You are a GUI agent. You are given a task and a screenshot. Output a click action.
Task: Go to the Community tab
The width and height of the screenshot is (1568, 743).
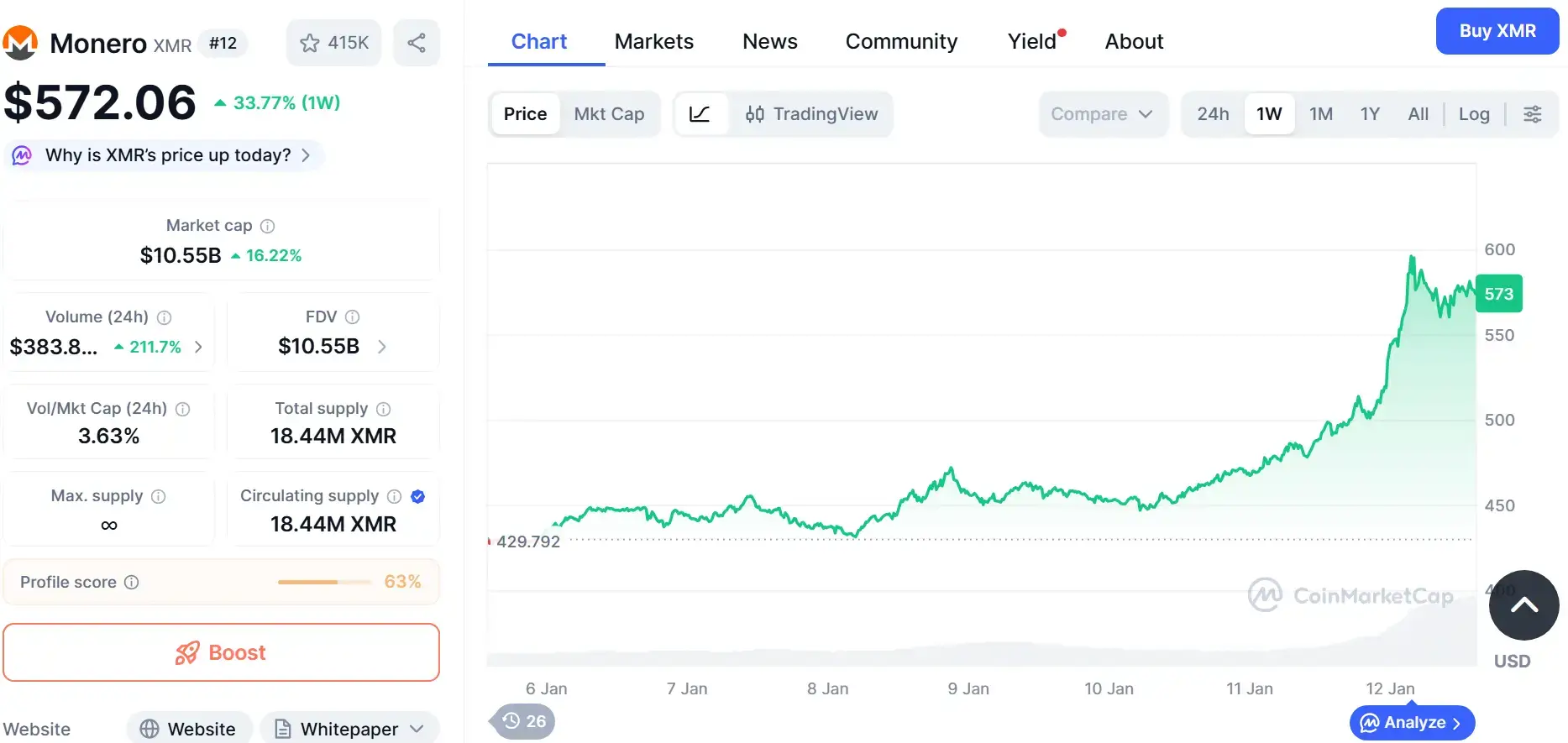click(x=901, y=41)
